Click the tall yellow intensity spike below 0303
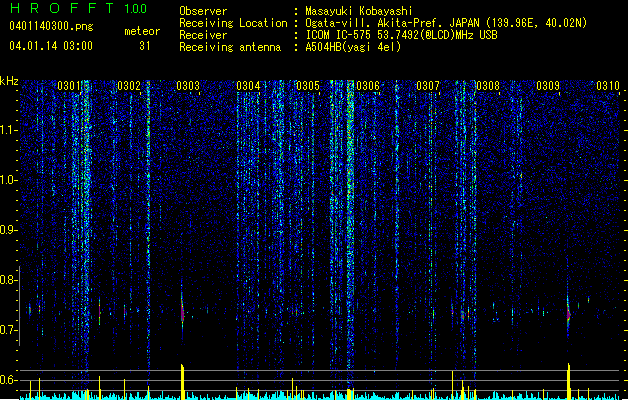Viewport: 629px width, 400px height. pos(183,382)
